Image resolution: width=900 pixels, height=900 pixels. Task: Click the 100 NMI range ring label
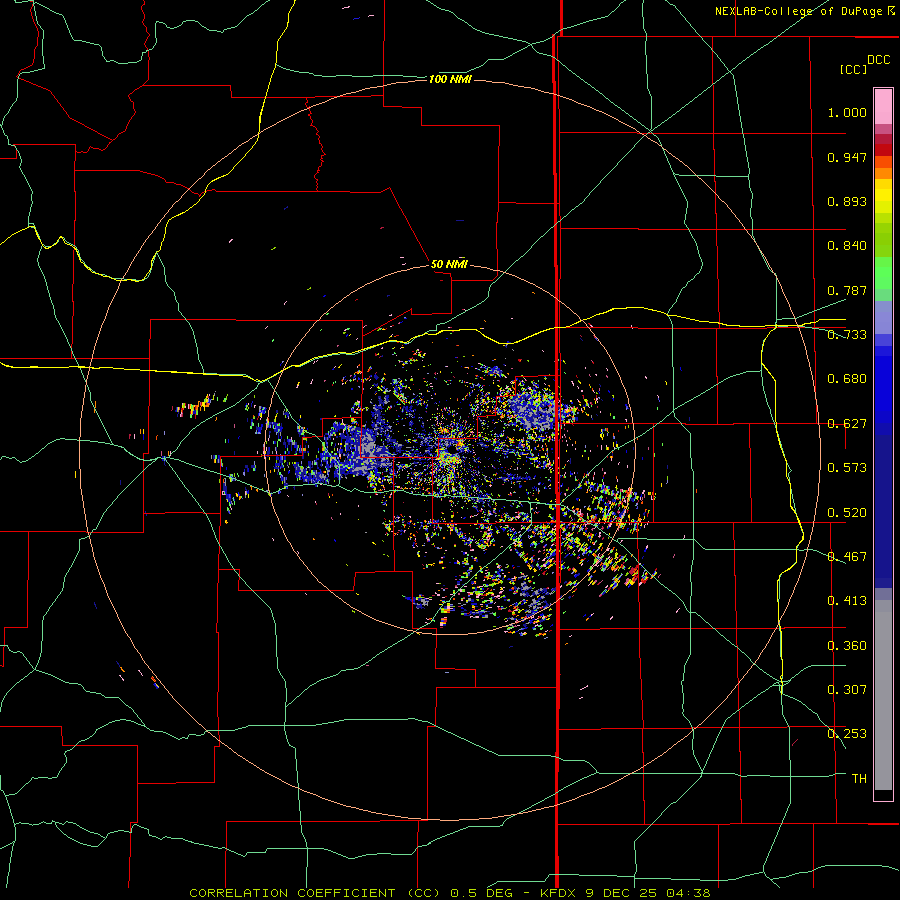click(450, 79)
